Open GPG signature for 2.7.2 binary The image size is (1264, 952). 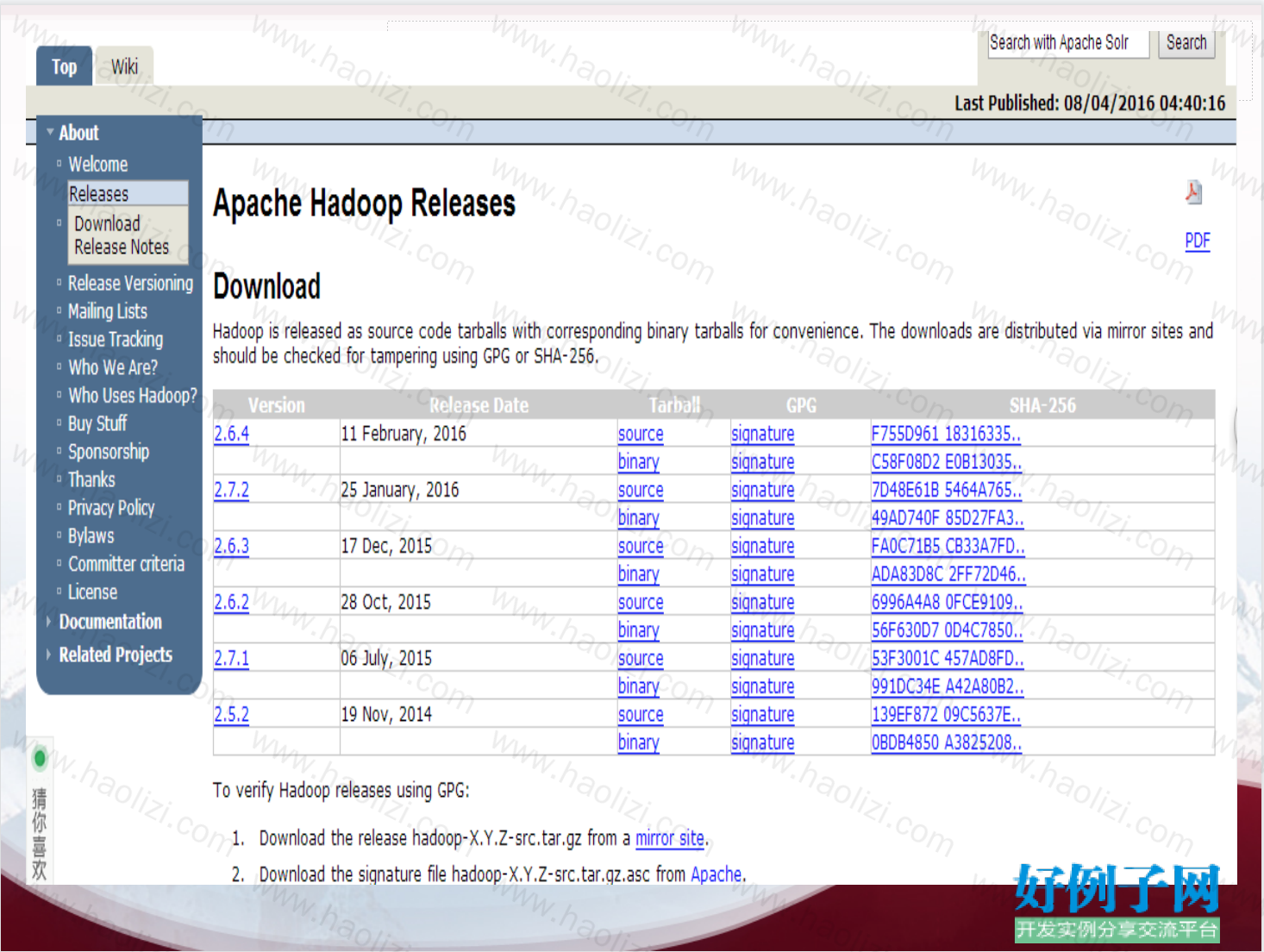click(762, 517)
